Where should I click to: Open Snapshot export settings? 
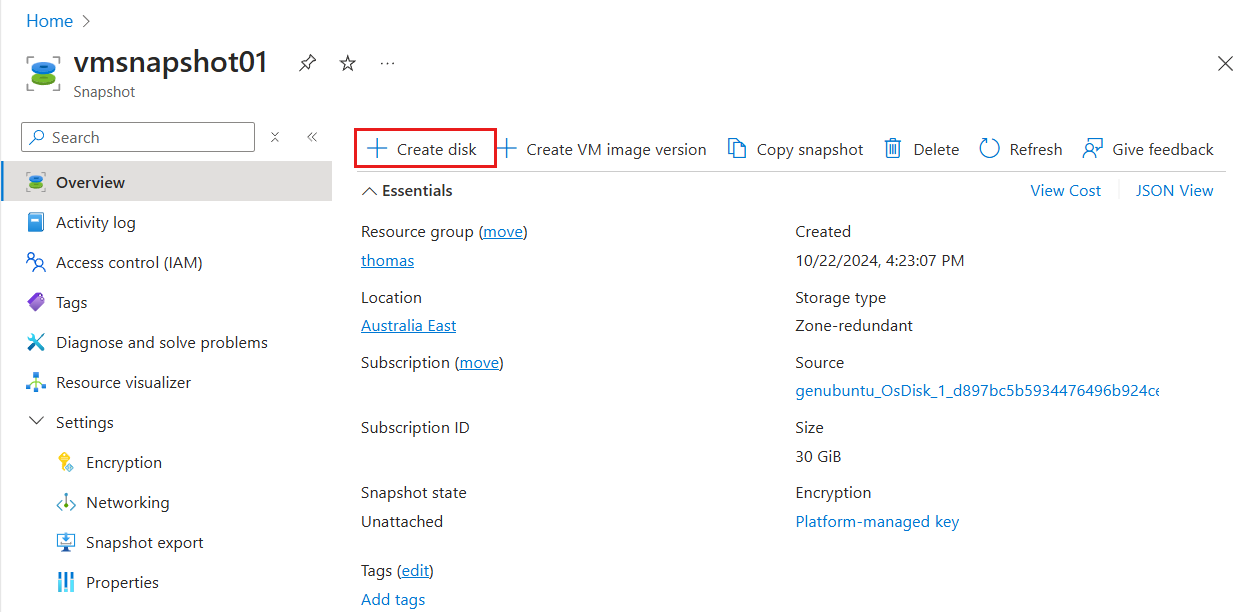click(141, 542)
